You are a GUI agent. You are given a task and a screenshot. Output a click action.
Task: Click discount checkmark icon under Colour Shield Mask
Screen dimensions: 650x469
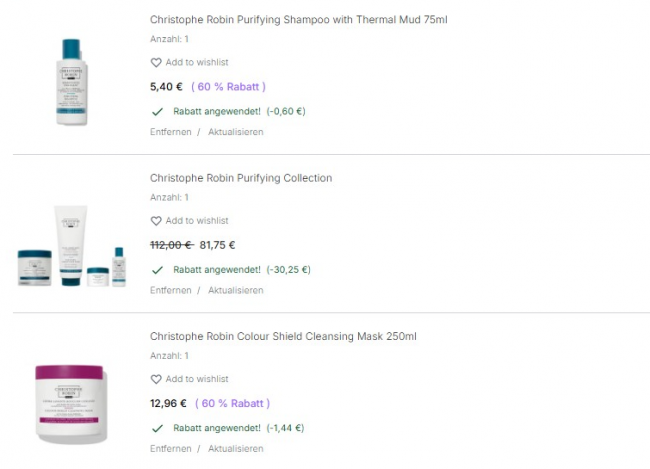click(x=157, y=428)
